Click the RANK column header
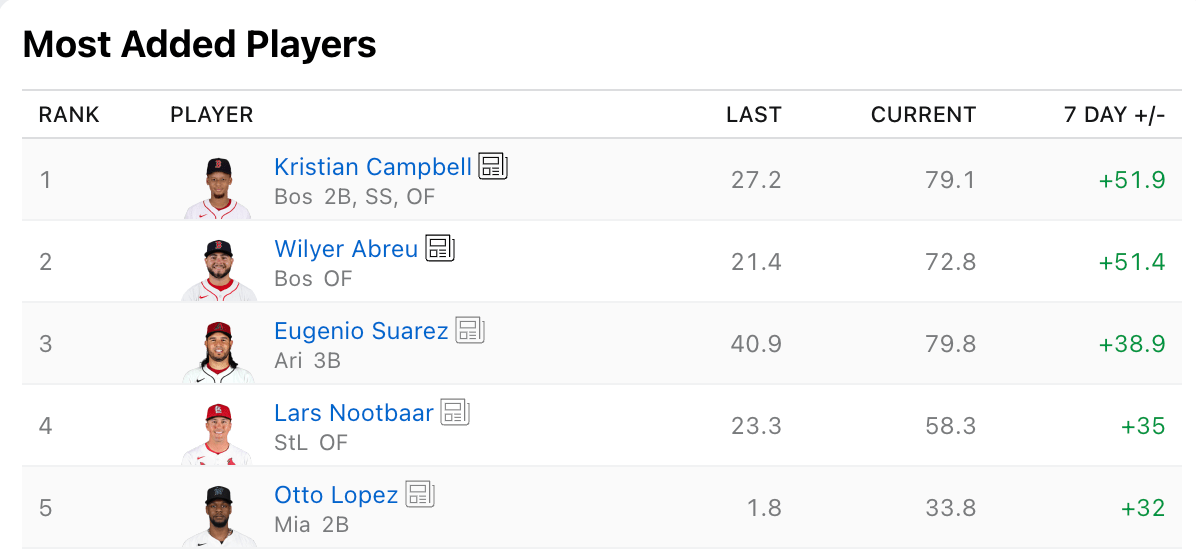Viewport: 1196px width, 552px height. tap(69, 115)
